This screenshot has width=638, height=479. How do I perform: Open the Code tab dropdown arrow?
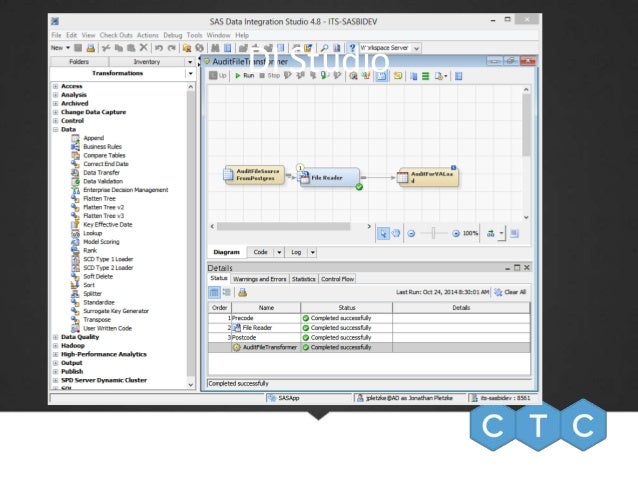coord(279,252)
